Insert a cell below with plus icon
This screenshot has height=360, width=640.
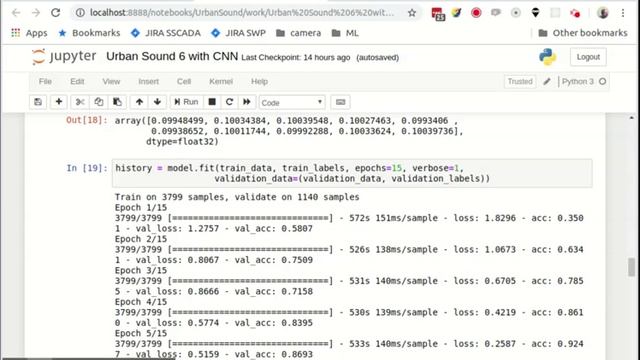[59, 102]
